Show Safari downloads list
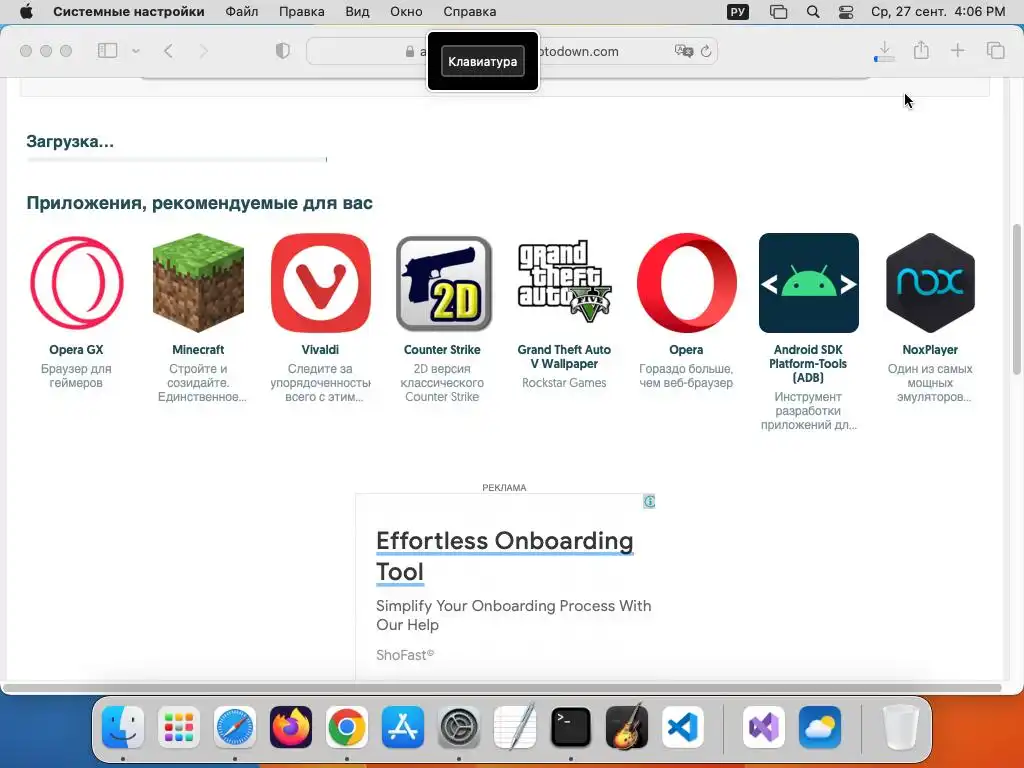This screenshot has height=768, width=1024. pos(884,51)
